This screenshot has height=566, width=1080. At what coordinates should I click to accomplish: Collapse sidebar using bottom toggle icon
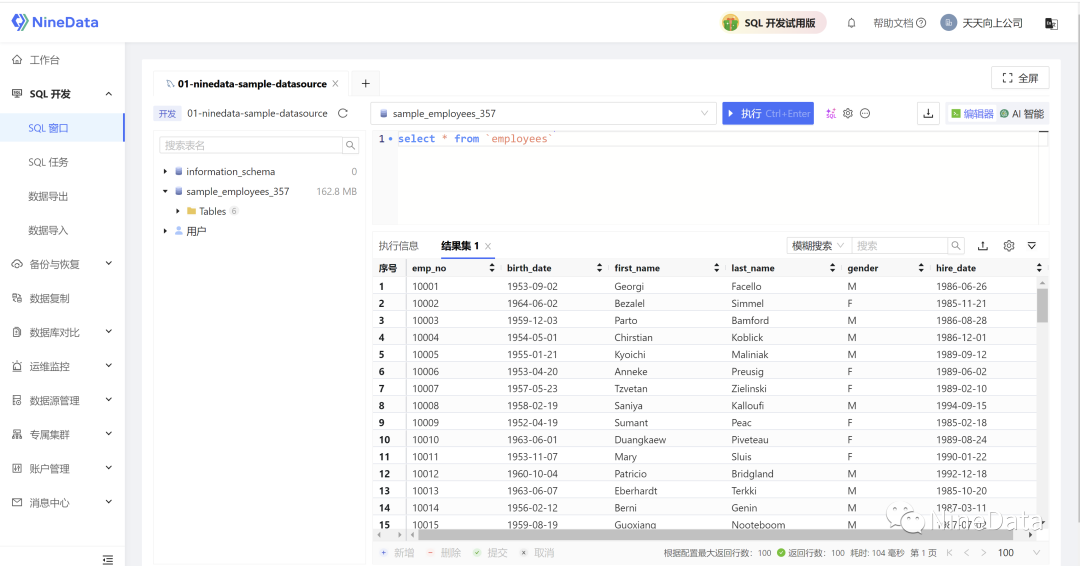107,559
